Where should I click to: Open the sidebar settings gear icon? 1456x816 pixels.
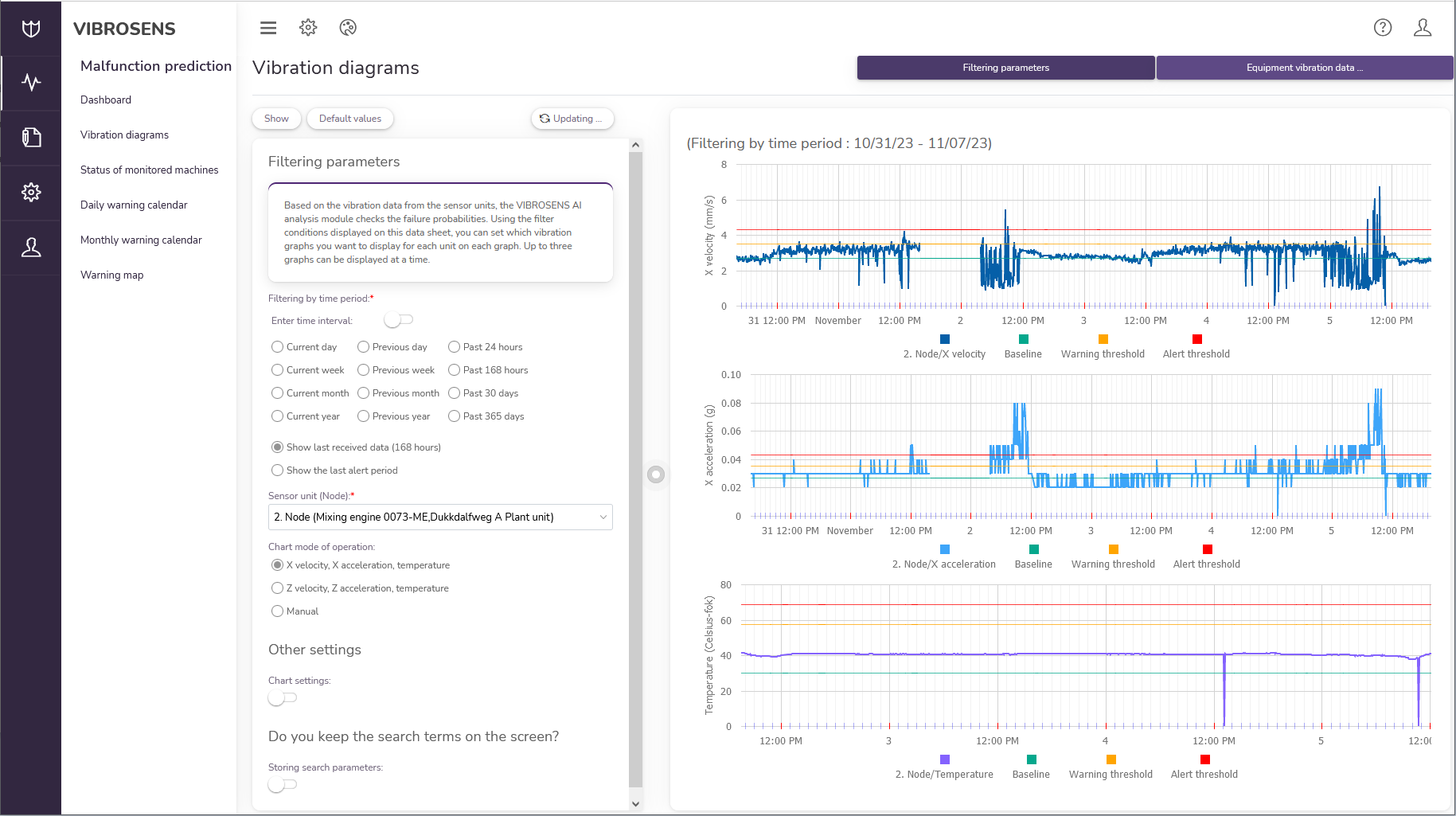pos(31,192)
